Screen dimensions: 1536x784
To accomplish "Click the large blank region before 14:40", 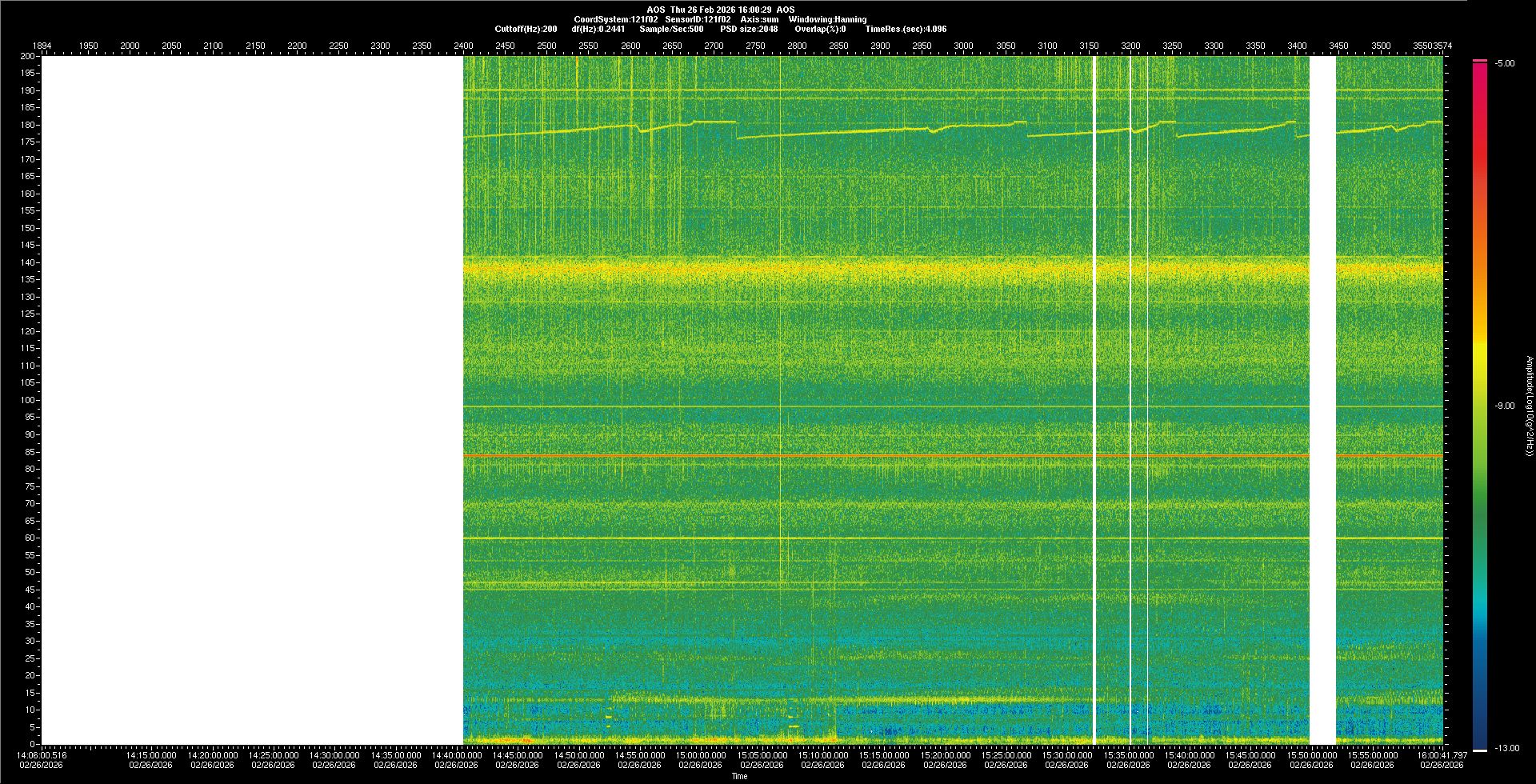I will pos(252,400).
